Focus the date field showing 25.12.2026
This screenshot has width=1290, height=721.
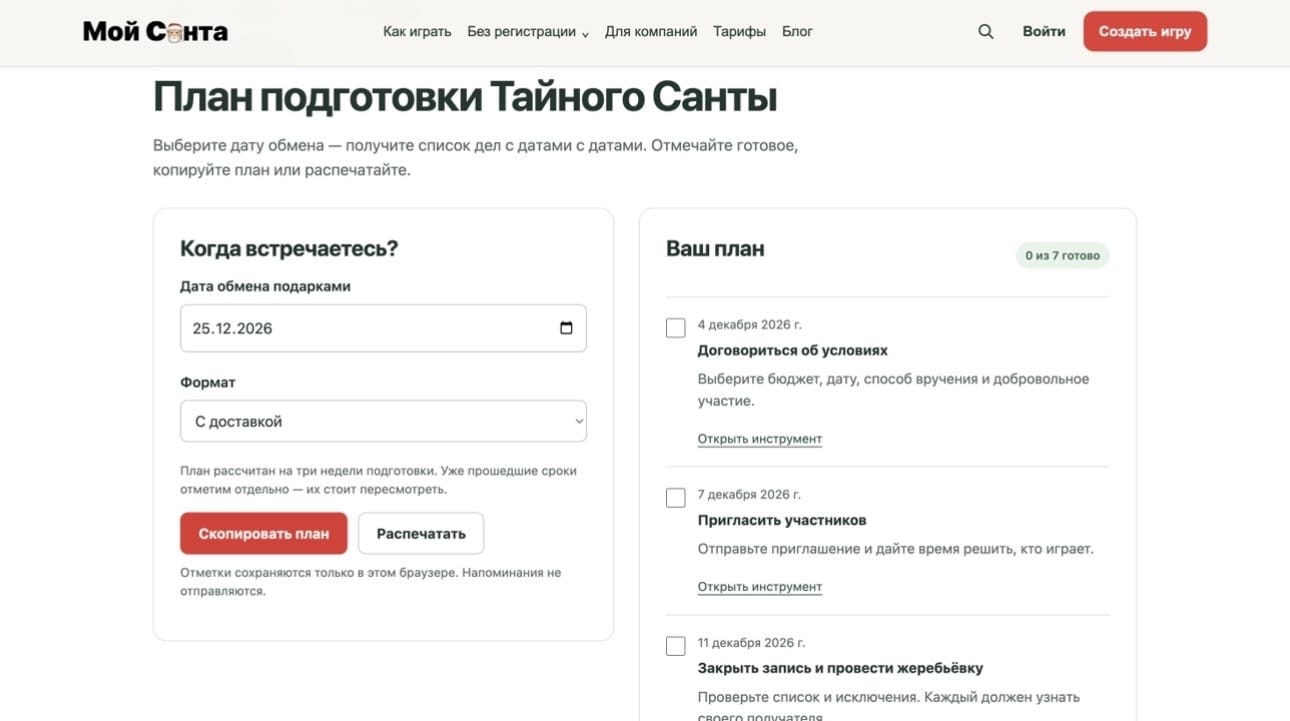(383, 328)
